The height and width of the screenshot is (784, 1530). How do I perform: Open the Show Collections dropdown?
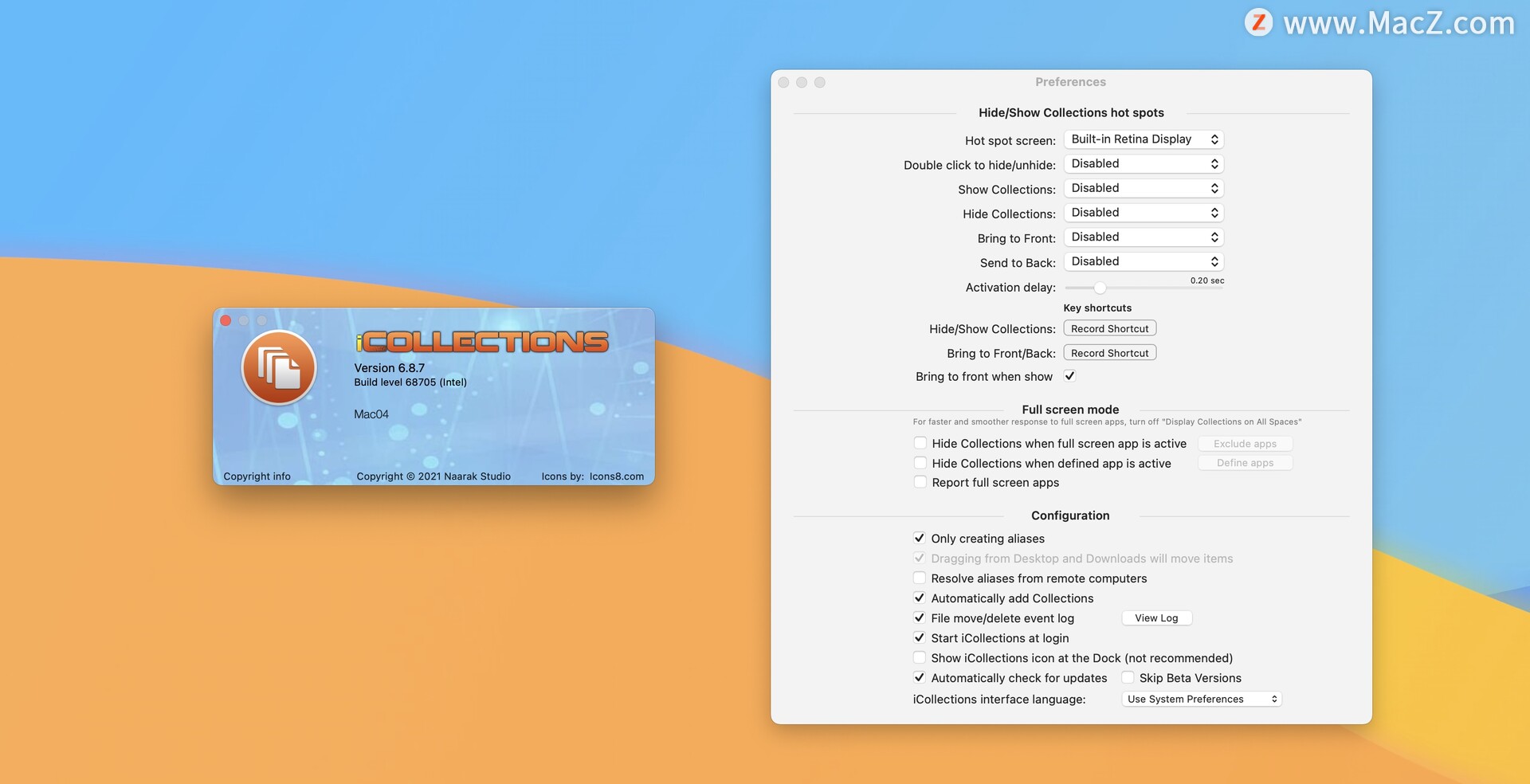point(1144,189)
